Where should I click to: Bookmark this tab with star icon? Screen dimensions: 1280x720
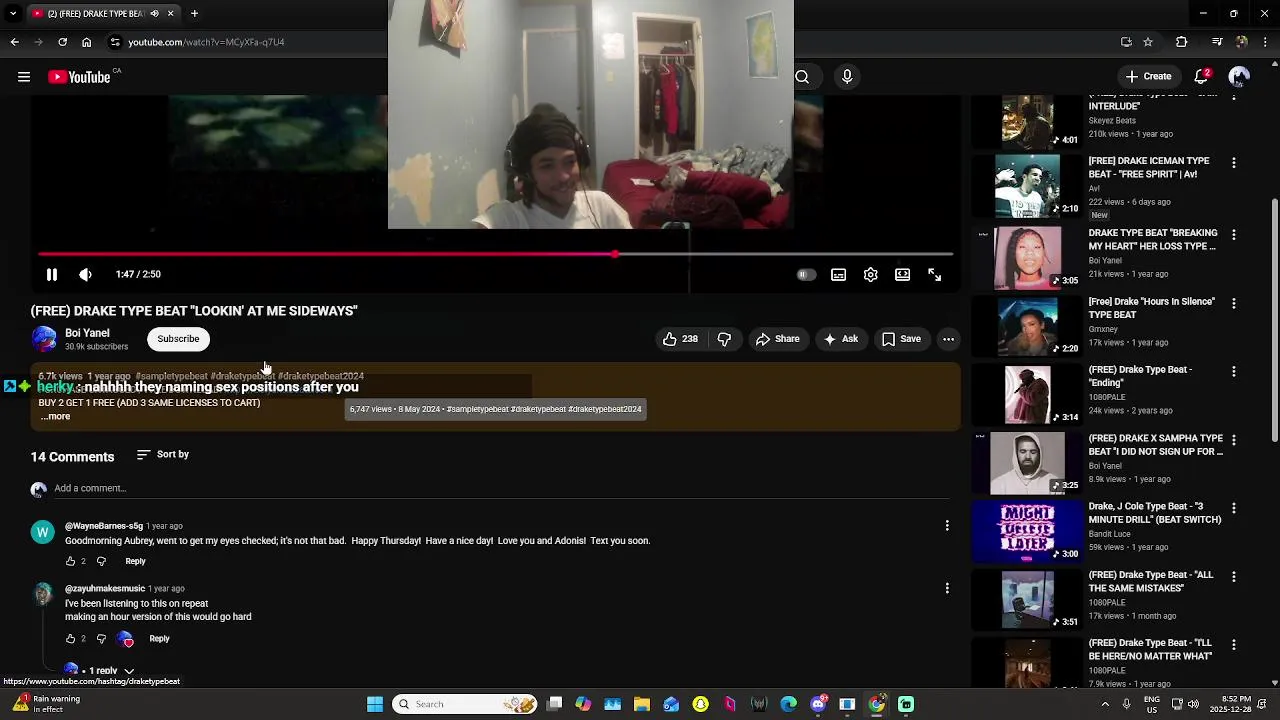click(1148, 42)
